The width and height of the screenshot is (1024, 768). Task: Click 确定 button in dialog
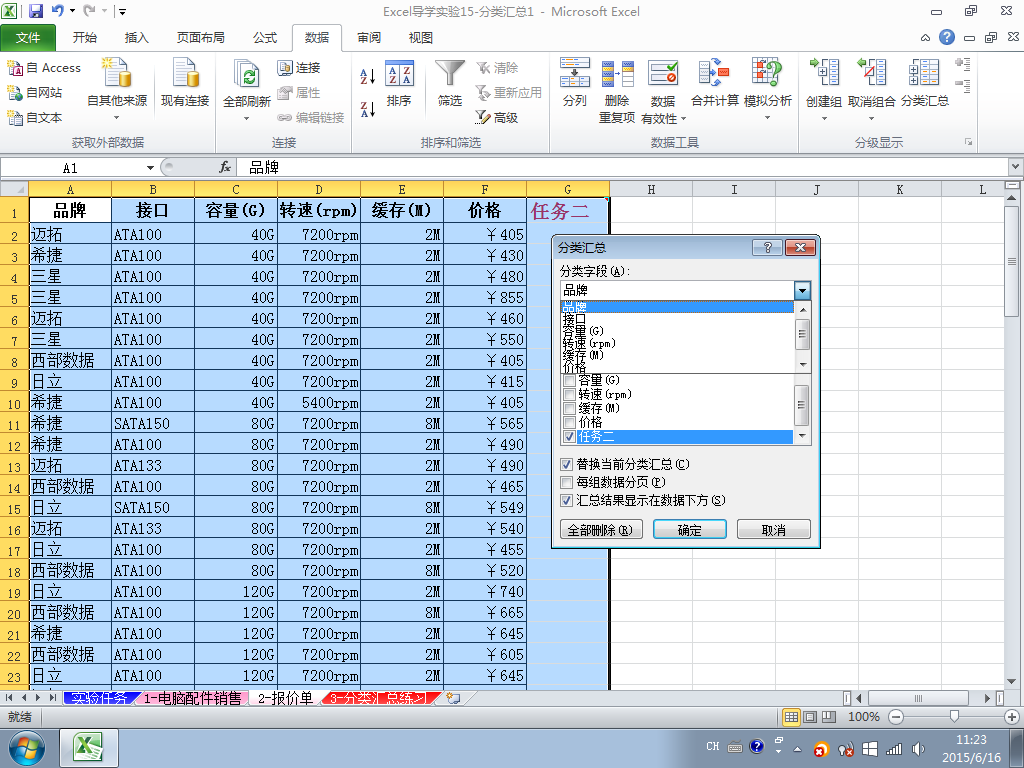(690, 530)
